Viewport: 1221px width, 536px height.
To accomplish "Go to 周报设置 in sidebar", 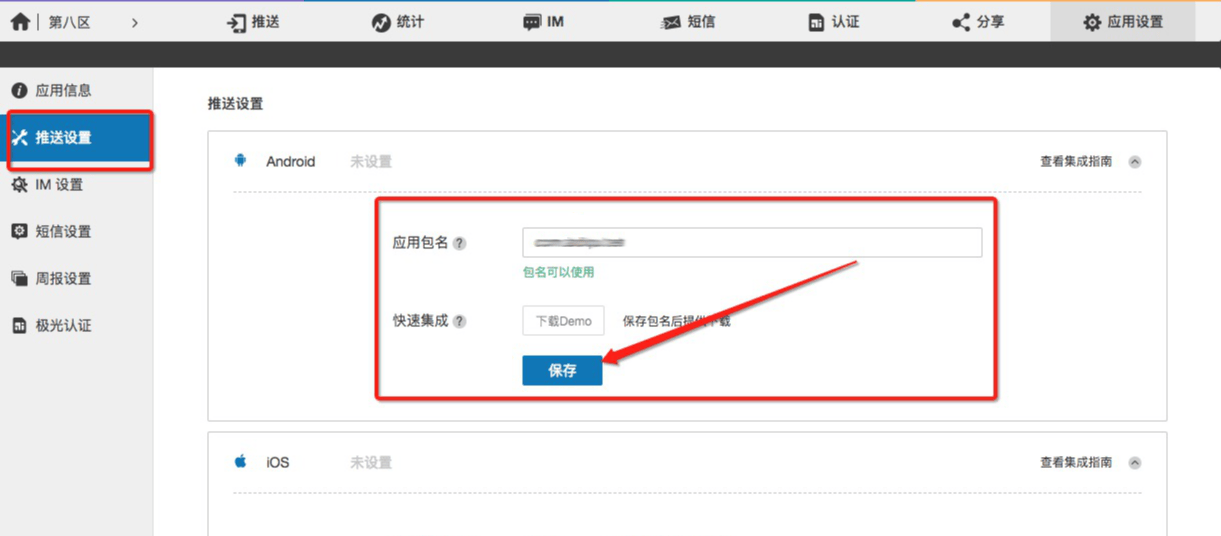I will [x=63, y=278].
